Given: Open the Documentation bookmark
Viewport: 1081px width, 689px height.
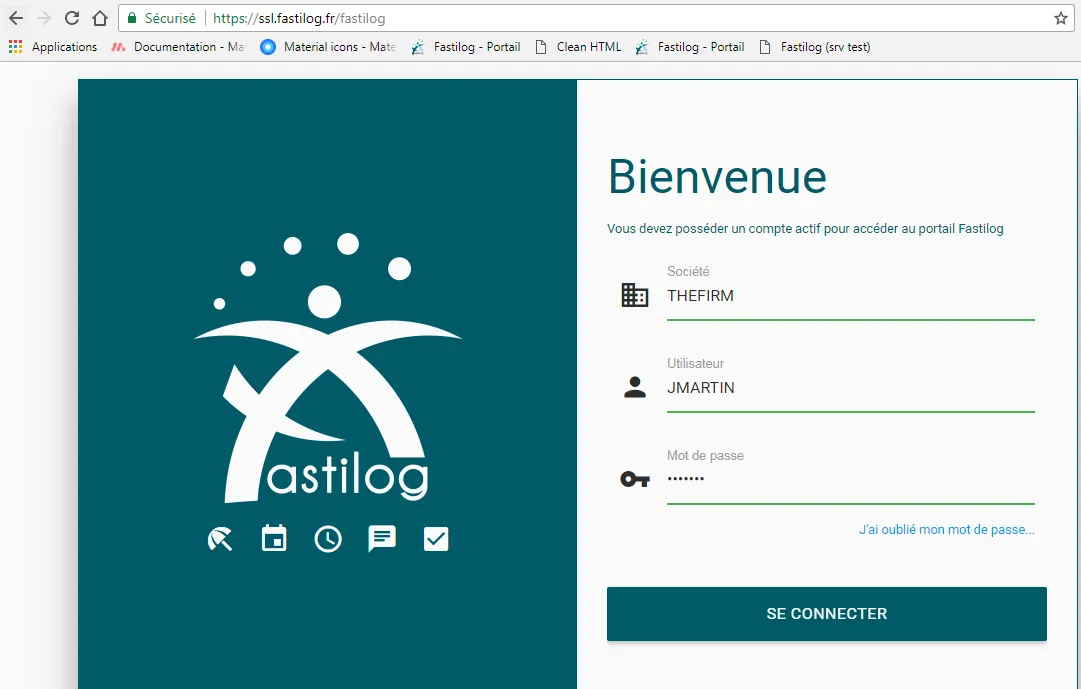Looking at the screenshot, I should click(178, 47).
